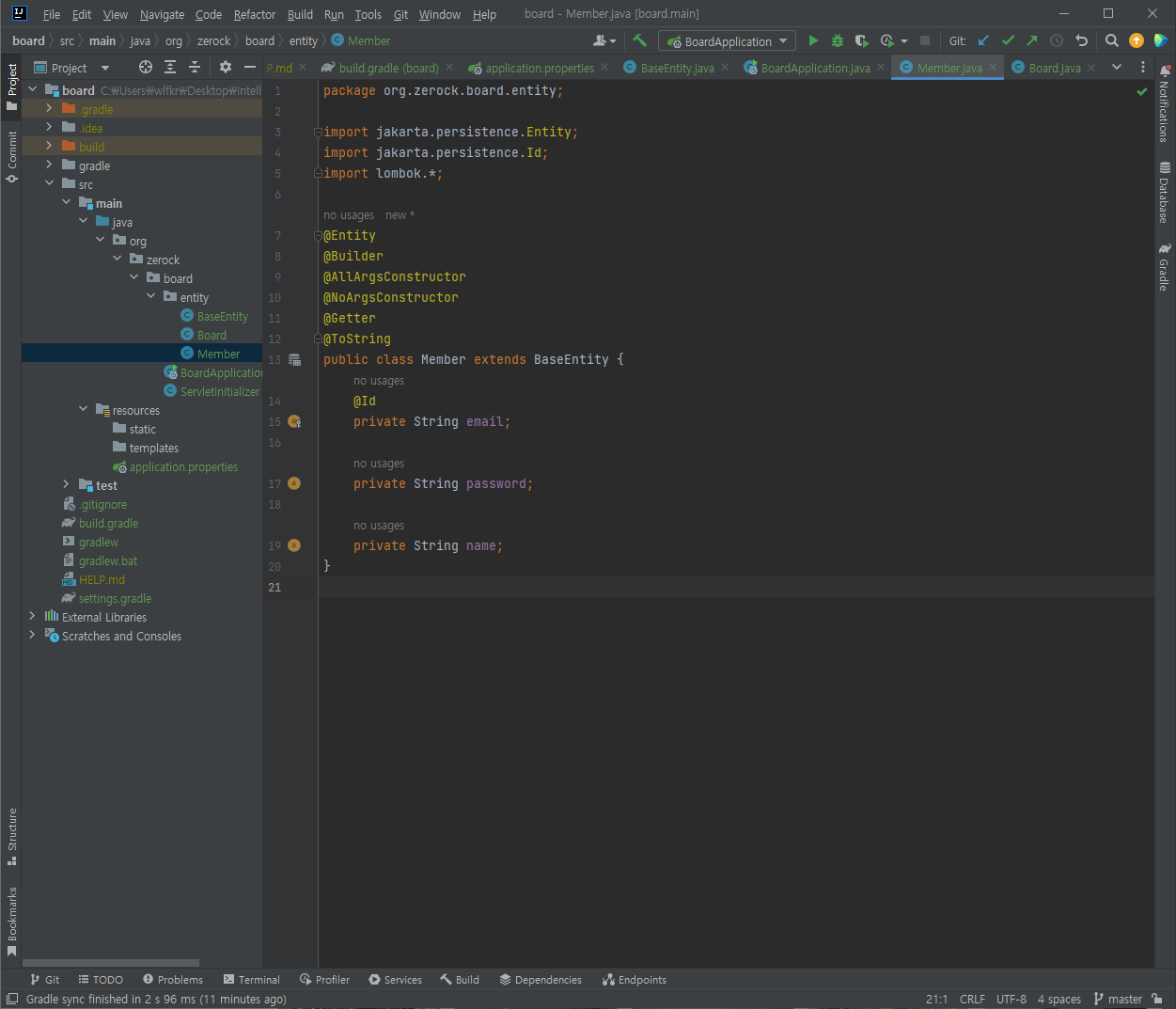
Task: Toggle the Bookmarks tool window stripe button
Action: pos(11,922)
